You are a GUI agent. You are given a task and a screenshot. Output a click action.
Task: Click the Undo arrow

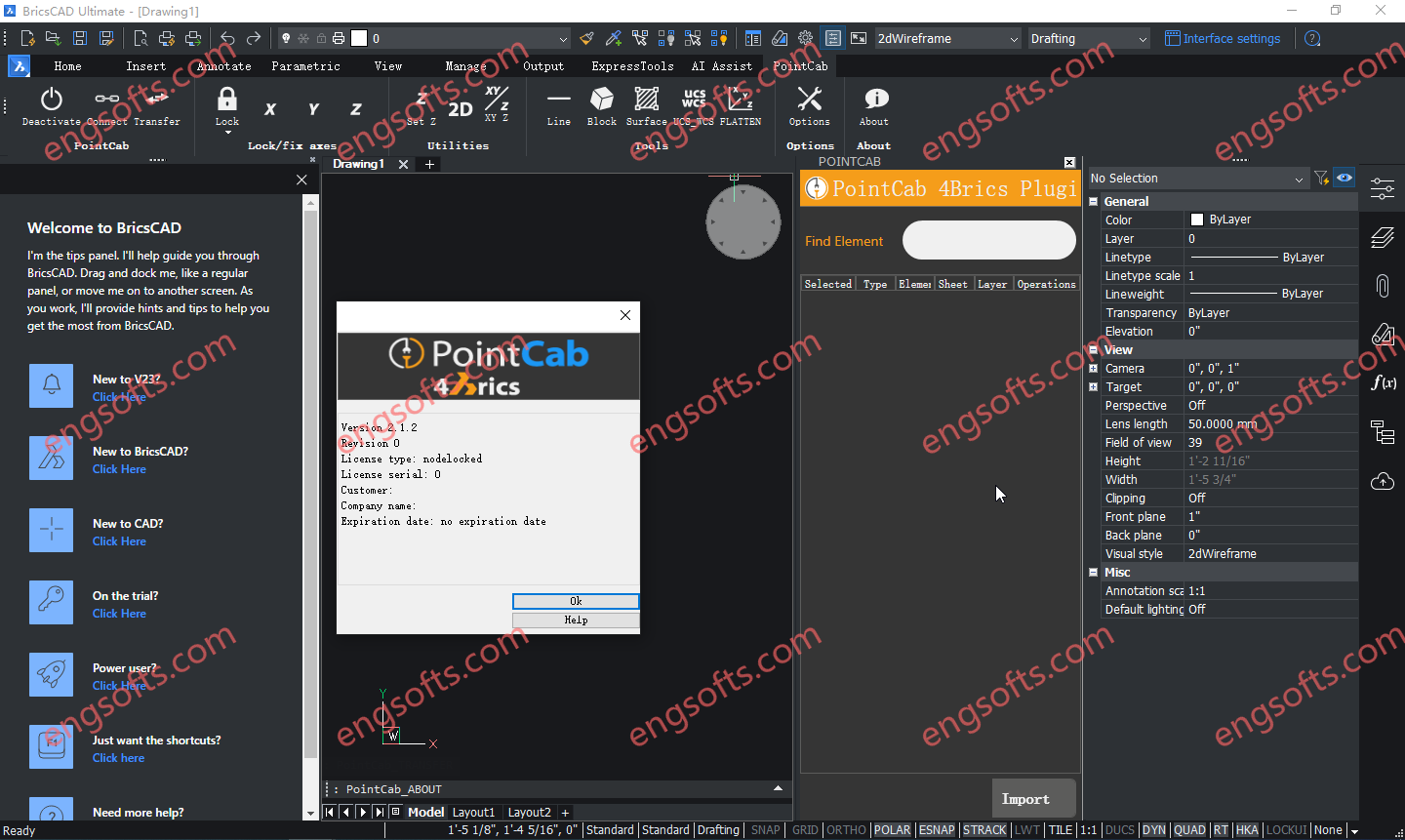[x=227, y=38]
